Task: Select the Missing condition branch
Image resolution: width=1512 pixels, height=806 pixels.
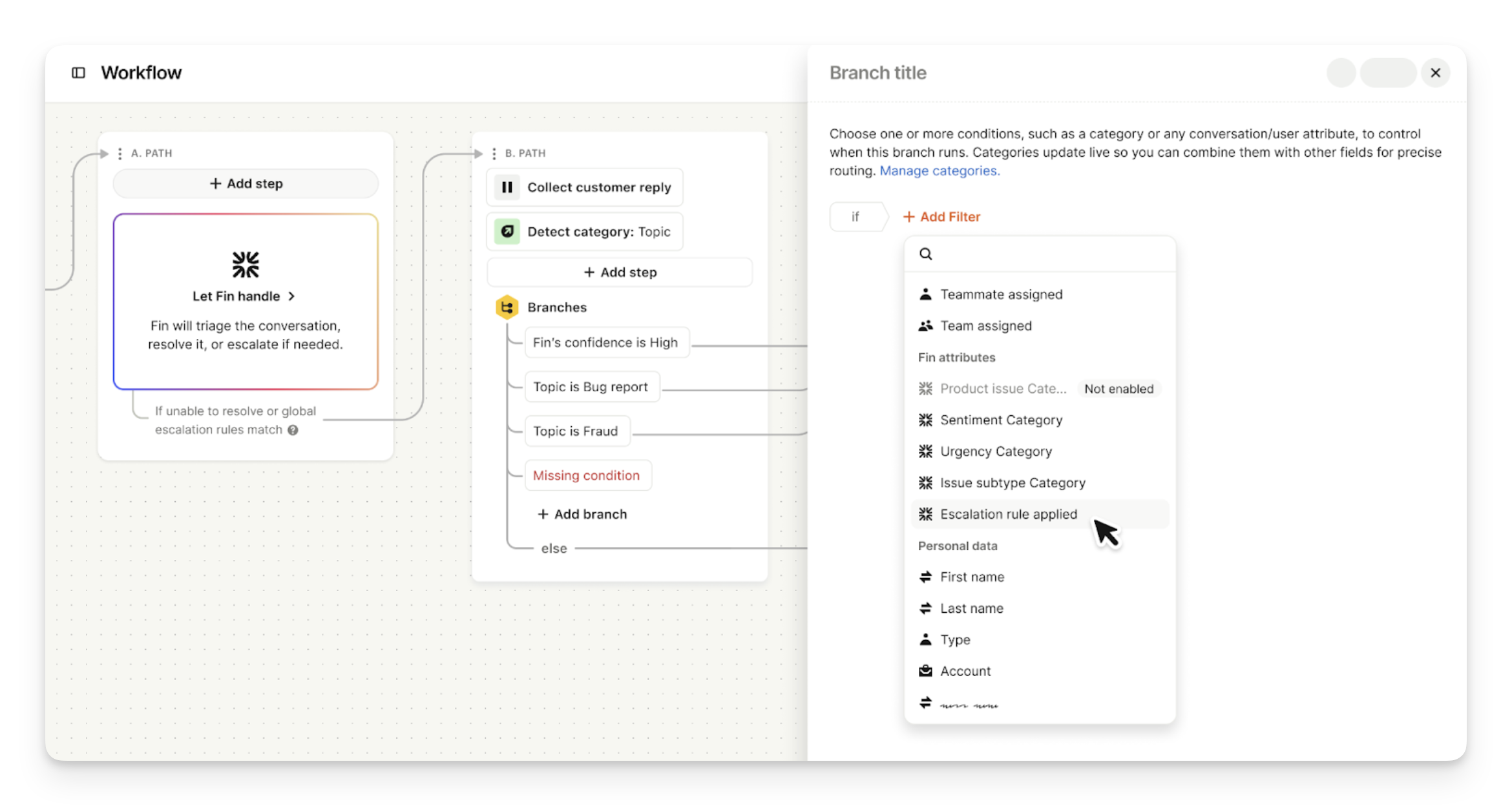Action: click(587, 475)
